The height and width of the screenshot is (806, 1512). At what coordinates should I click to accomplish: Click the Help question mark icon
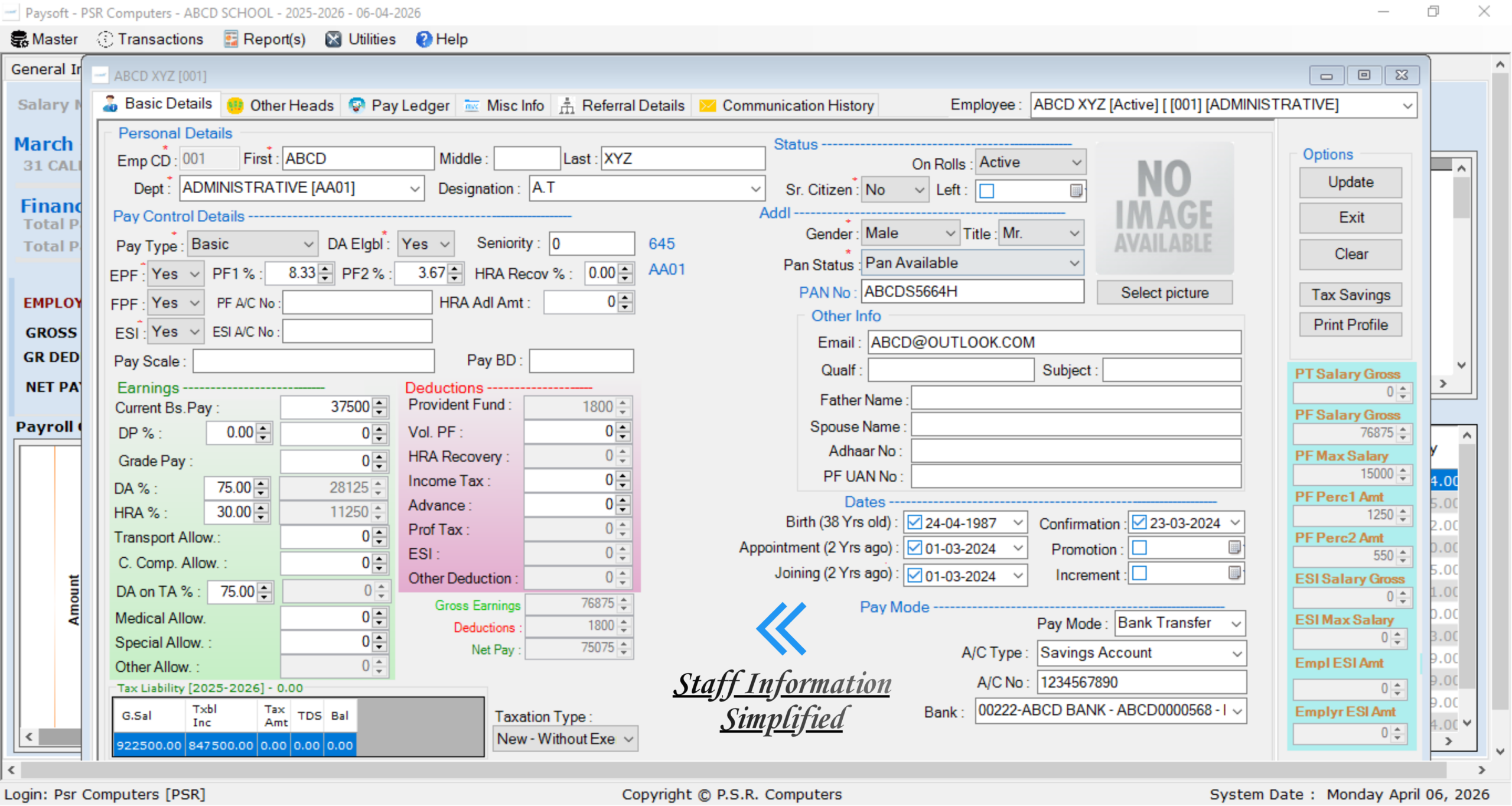coord(423,40)
